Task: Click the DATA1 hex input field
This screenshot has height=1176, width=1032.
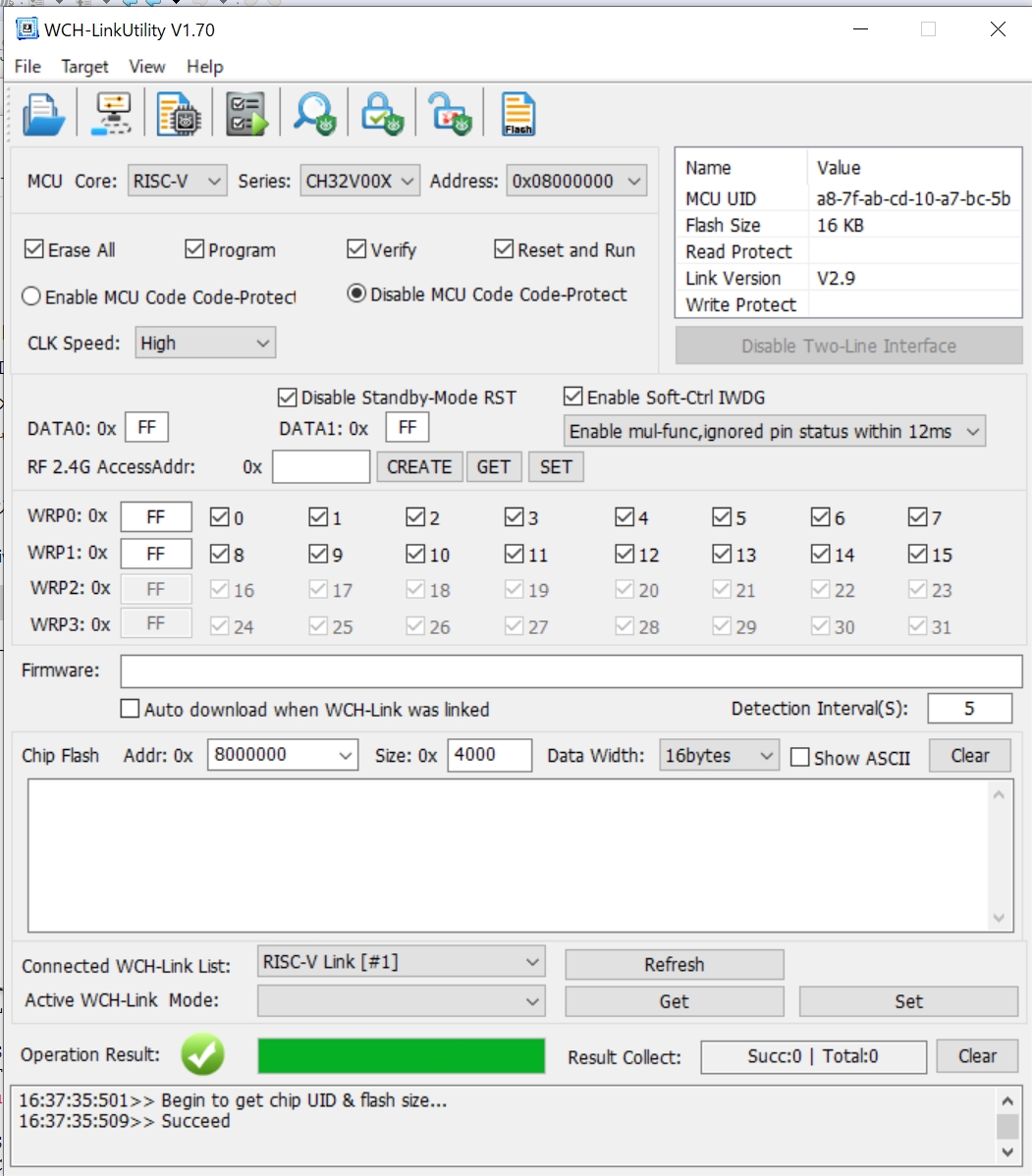Action: tap(407, 427)
